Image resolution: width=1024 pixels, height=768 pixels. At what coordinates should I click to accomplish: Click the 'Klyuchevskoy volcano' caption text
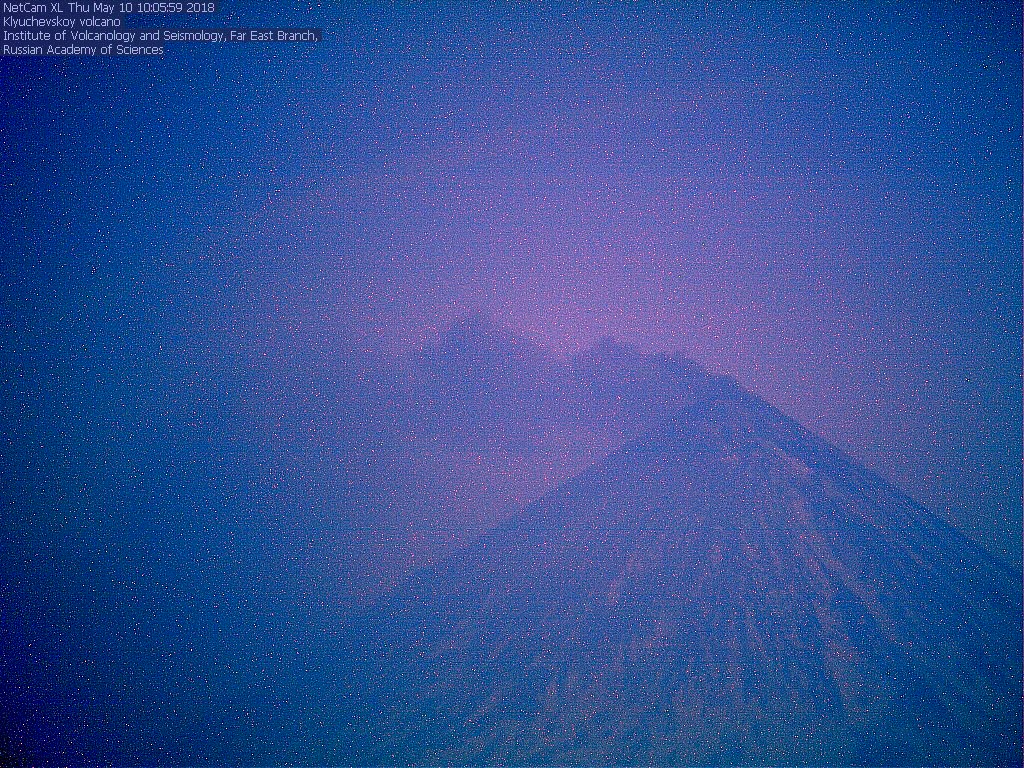(x=62, y=22)
